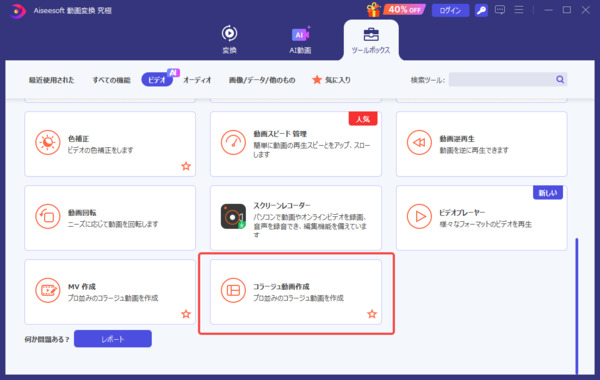Open the コラージュ動画作成 layout icon

pos(233,290)
